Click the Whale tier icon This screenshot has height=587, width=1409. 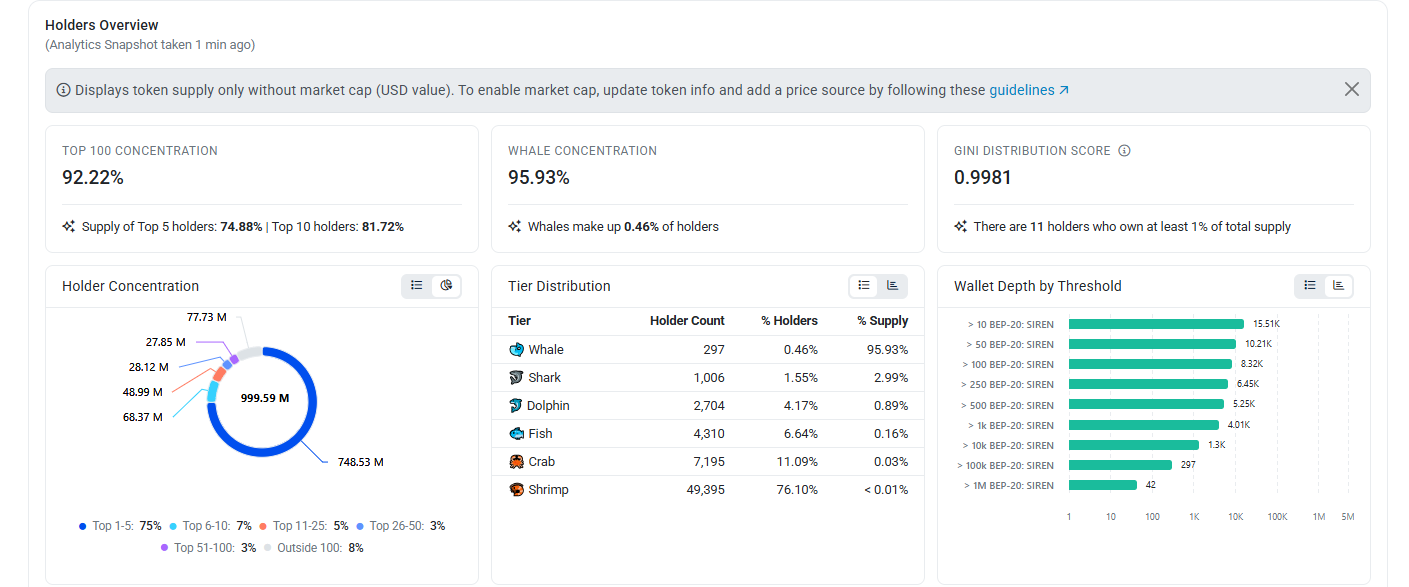pyautogui.click(x=516, y=350)
